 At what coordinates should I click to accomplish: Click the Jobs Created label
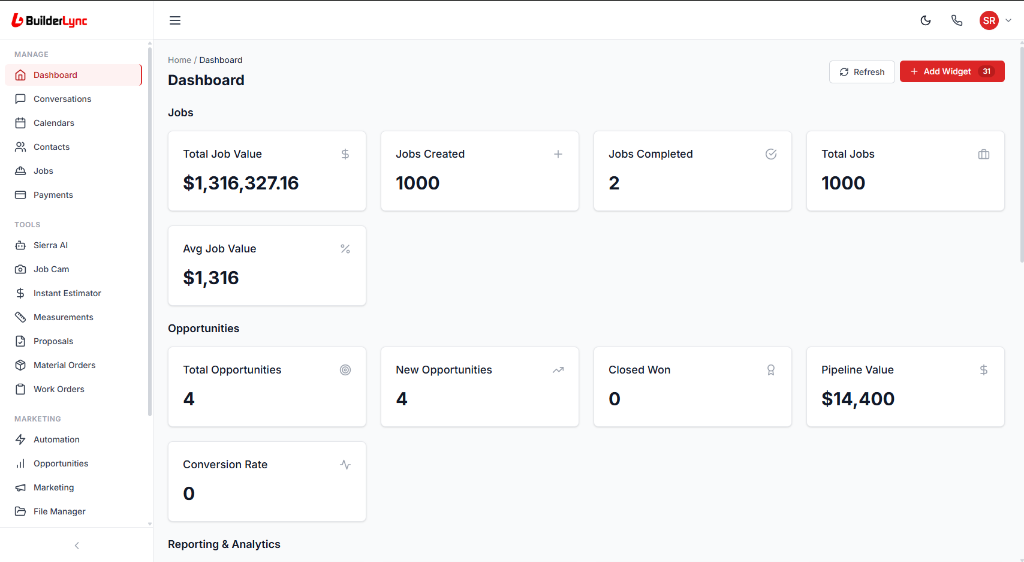[x=430, y=154]
